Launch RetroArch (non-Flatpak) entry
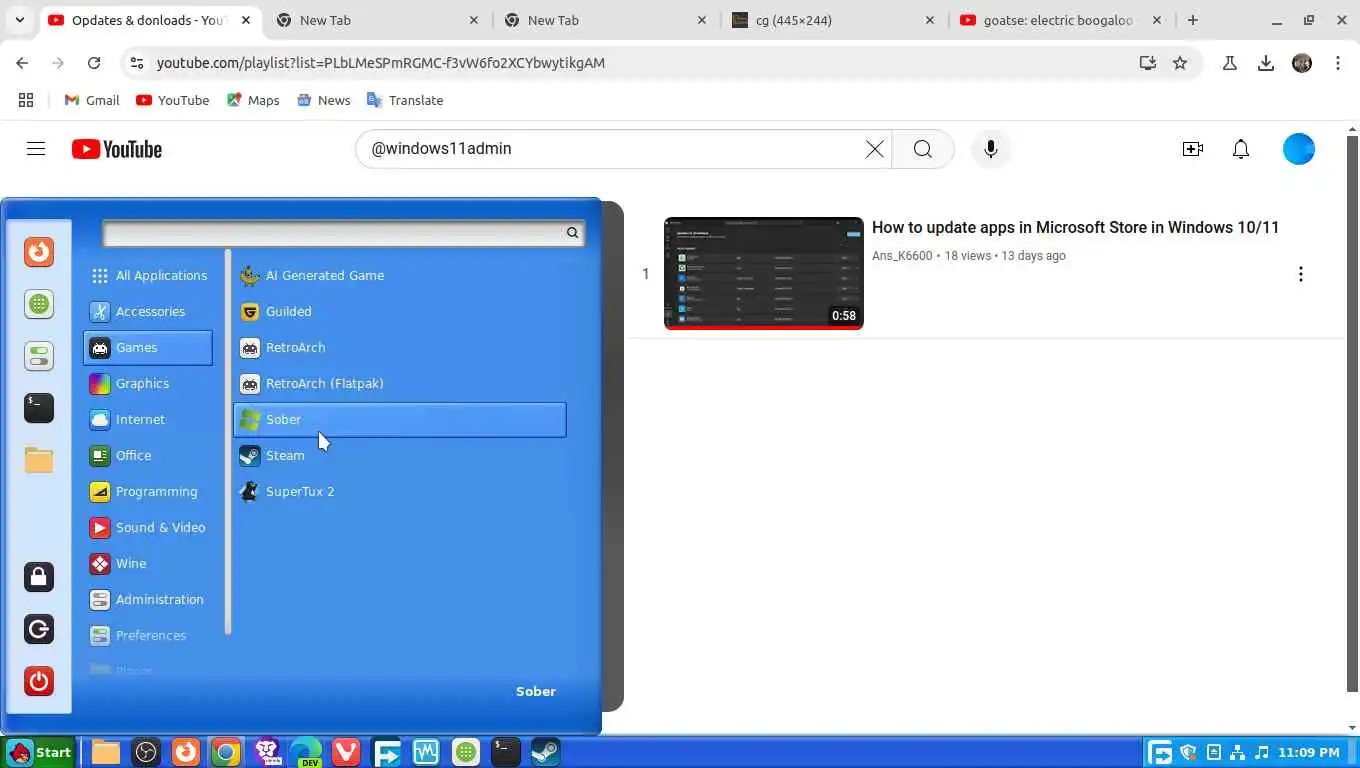The width and height of the screenshot is (1360, 768). click(x=400, y=348)
